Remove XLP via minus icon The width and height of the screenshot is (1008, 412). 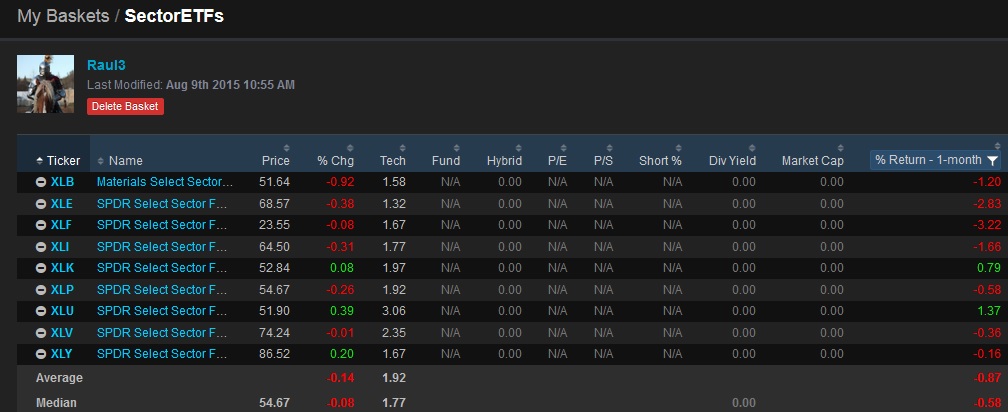(x=40, y=290)
